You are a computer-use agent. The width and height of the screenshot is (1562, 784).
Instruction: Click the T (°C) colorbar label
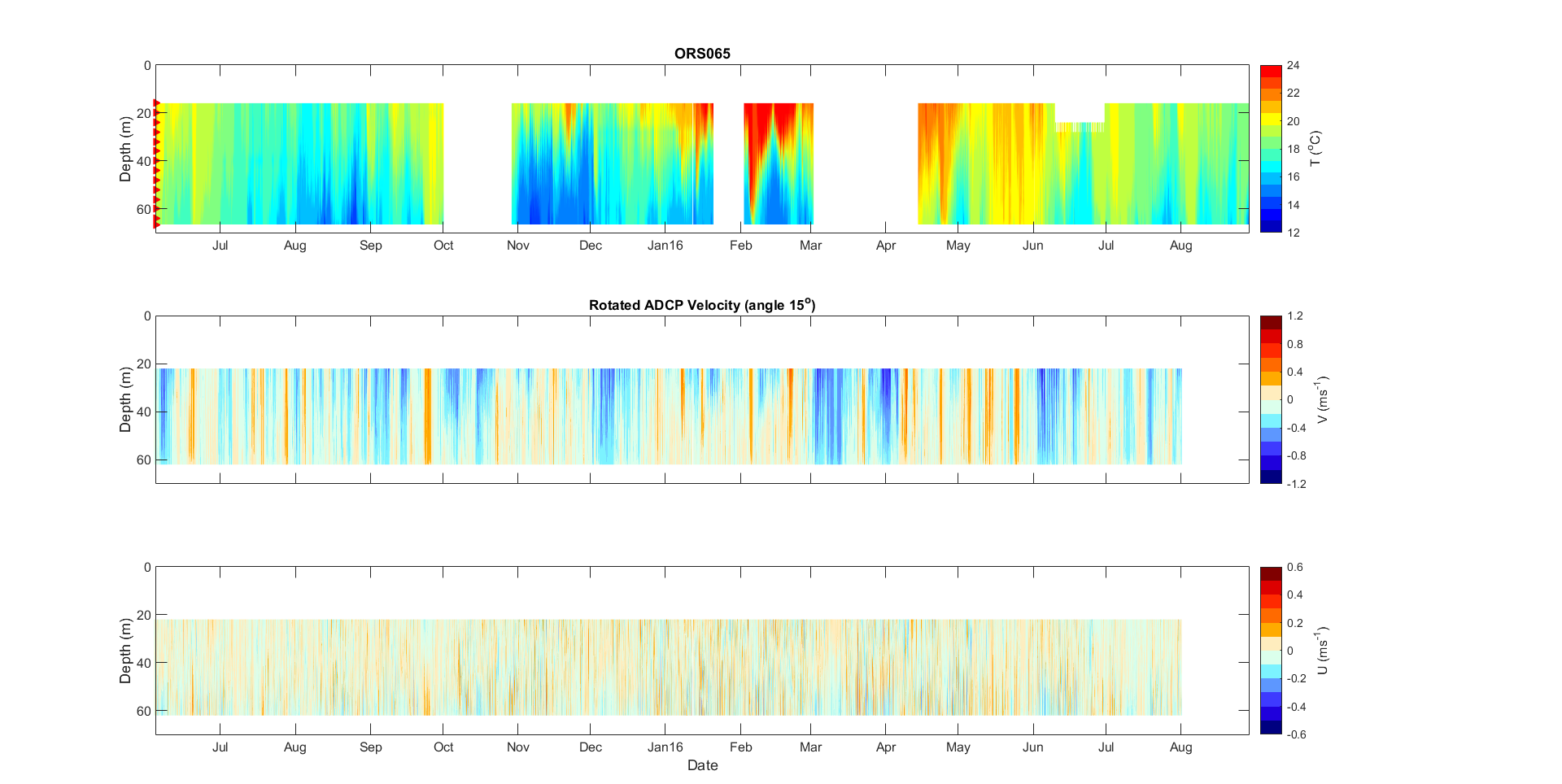(x=1315, y=149)
